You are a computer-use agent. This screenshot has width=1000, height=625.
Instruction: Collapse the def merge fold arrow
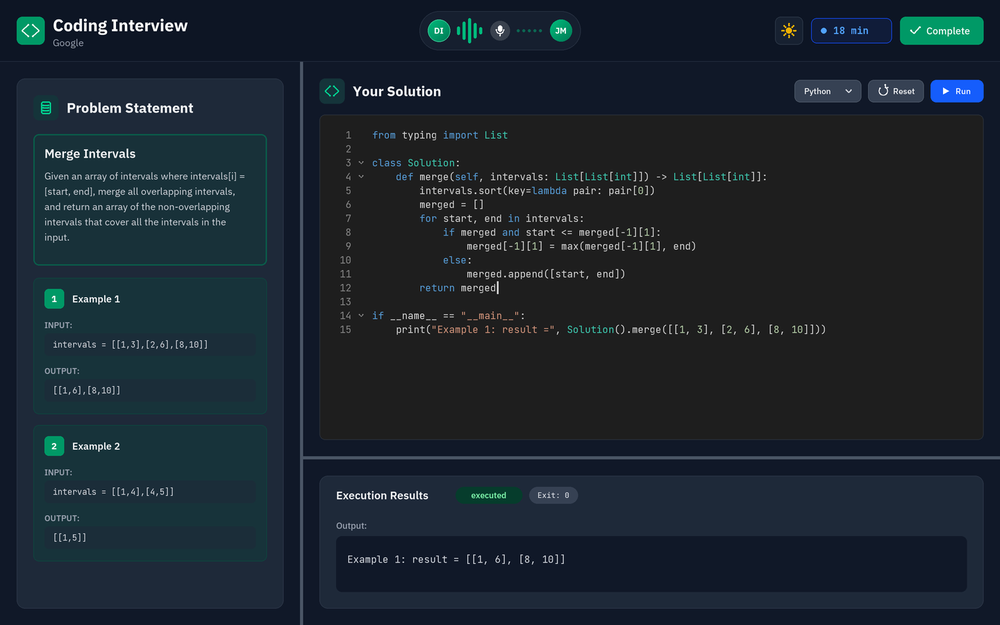pyautogui.click(x=361, y=177)
